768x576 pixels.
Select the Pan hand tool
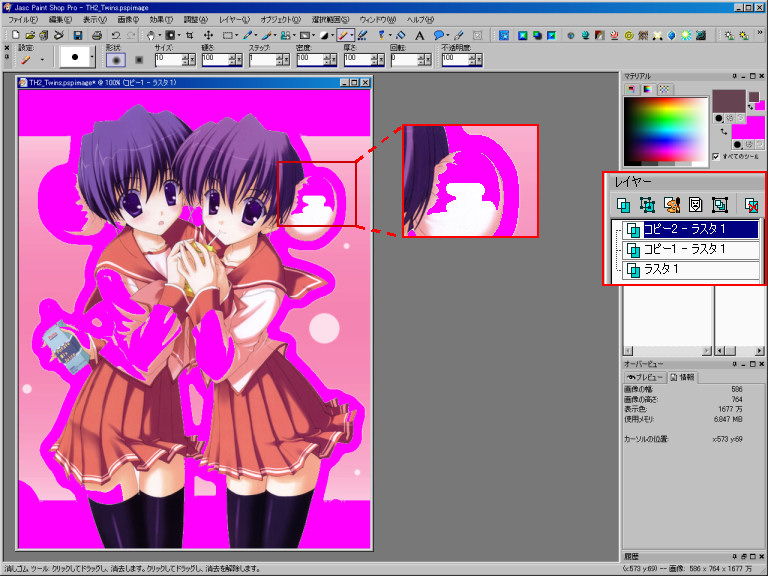[151, 35]
